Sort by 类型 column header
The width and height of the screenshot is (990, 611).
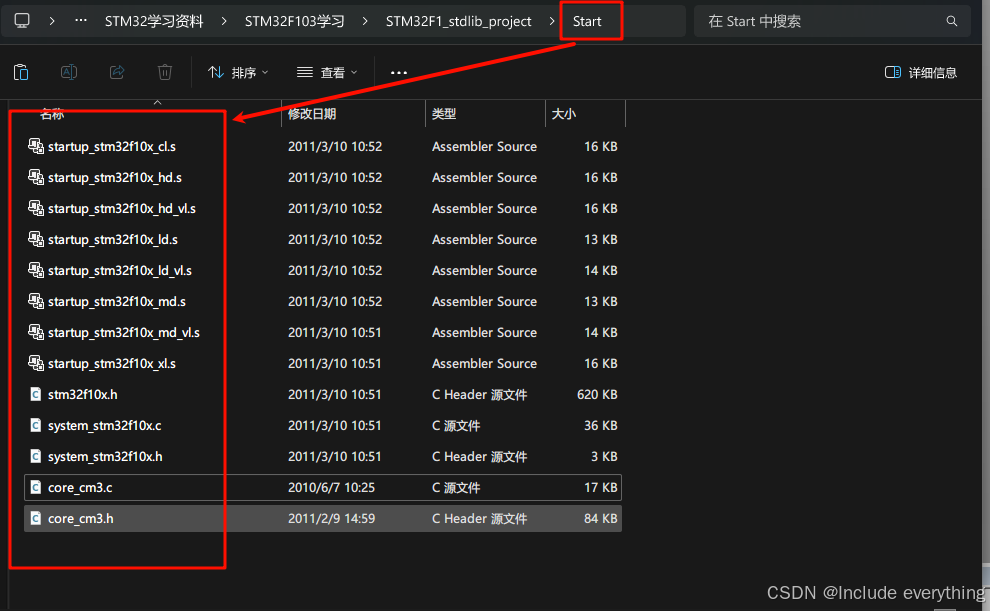(x=444, y=114)
